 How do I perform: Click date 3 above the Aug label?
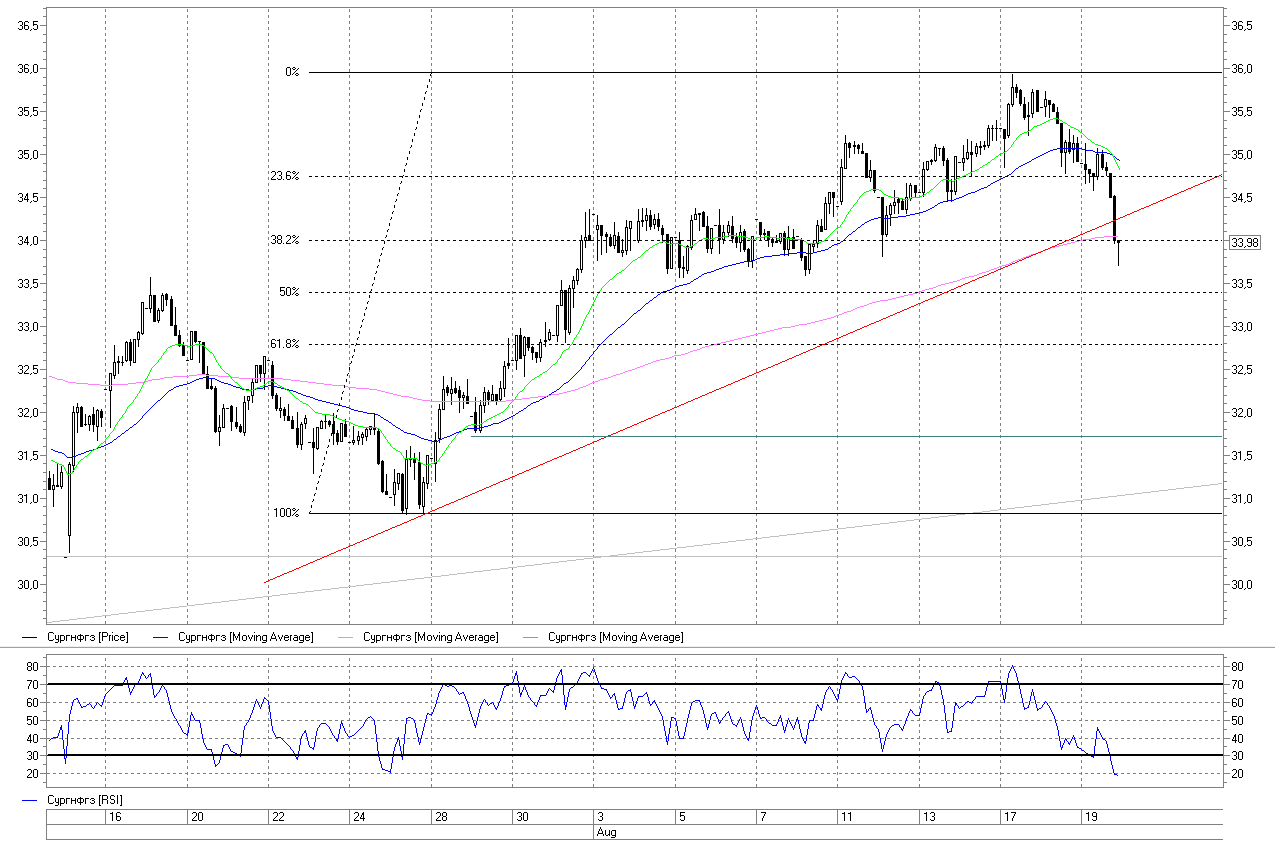(600, 817)
